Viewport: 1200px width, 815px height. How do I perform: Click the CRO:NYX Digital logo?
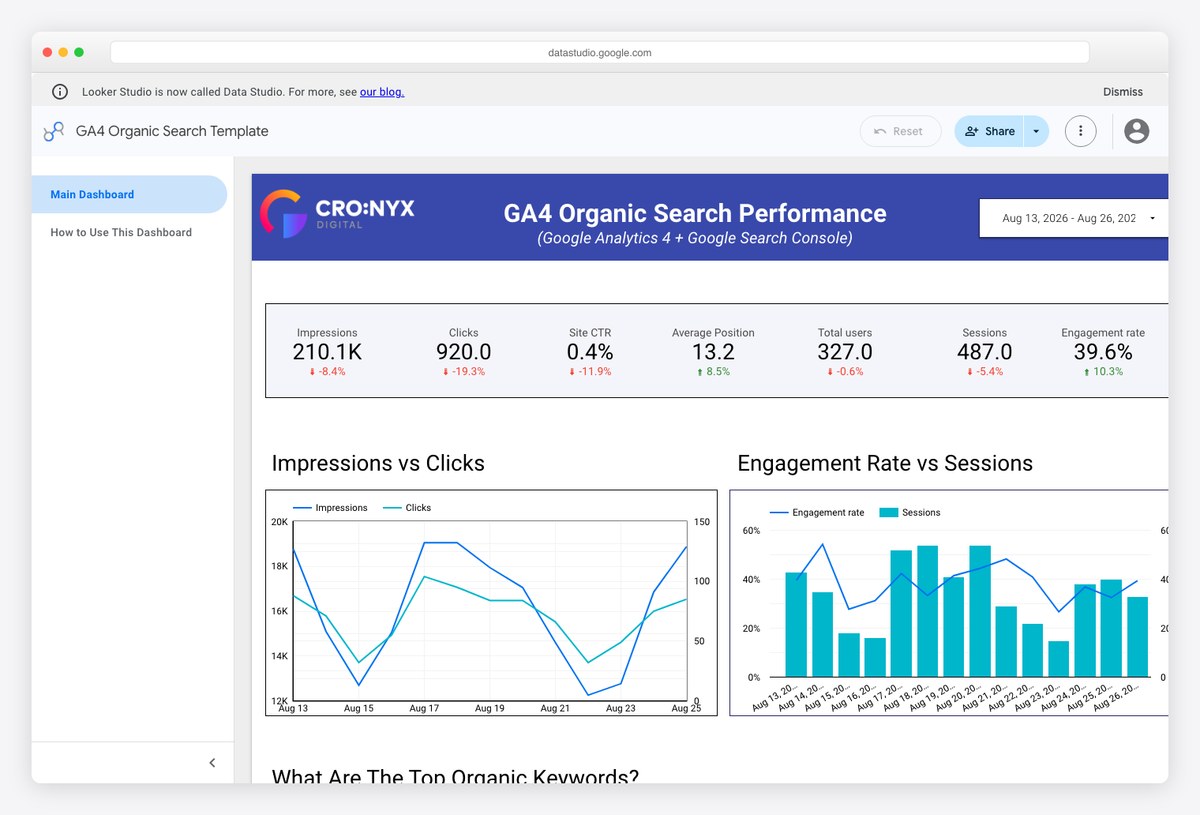pyautogui.click(x=337, y=214)
